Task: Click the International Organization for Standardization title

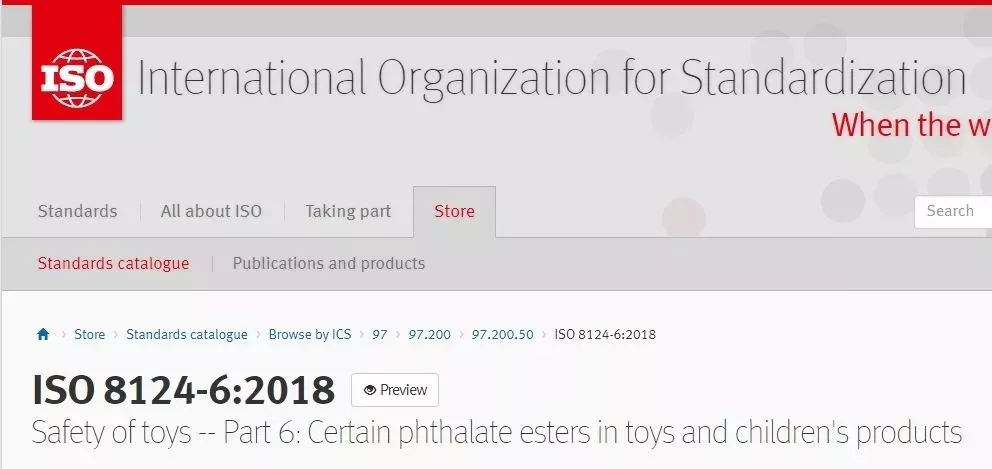Action: point(552,78)
